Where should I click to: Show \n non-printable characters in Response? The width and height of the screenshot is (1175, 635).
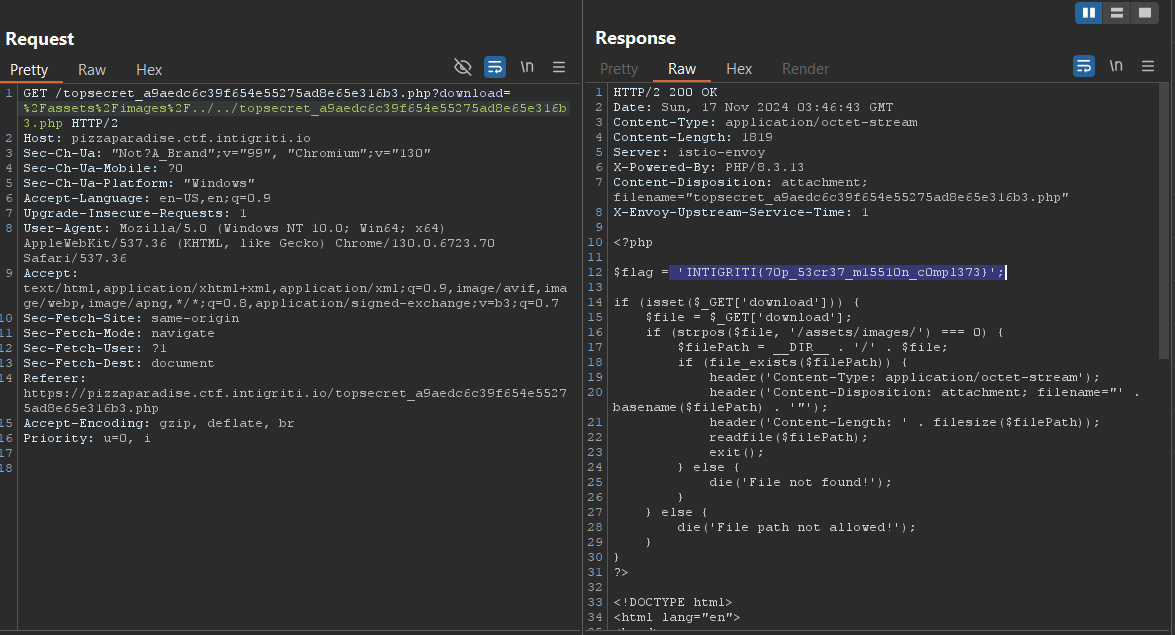coord(1116,67)
